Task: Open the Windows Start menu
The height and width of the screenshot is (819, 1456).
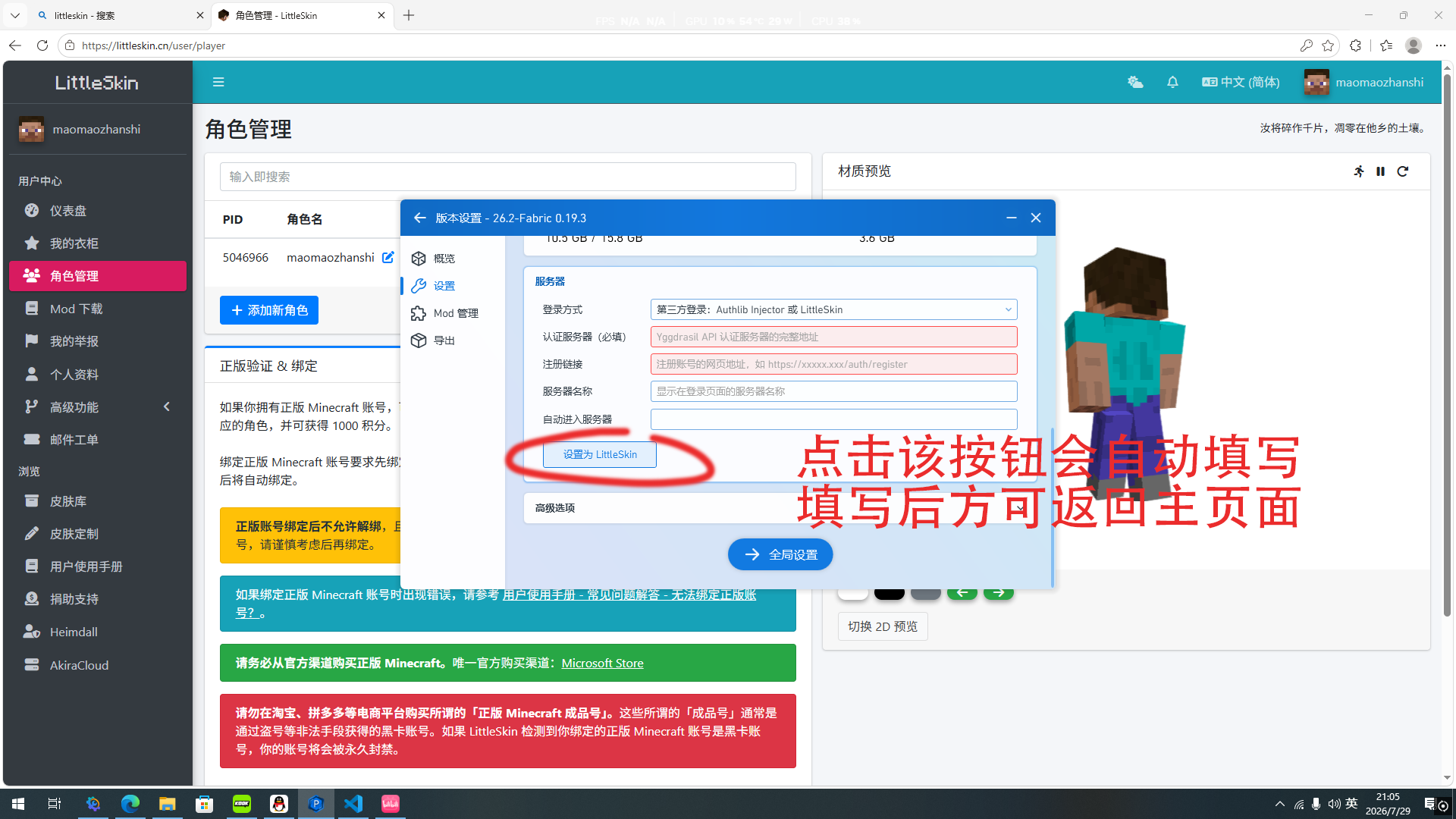Action: pos(18,804)
